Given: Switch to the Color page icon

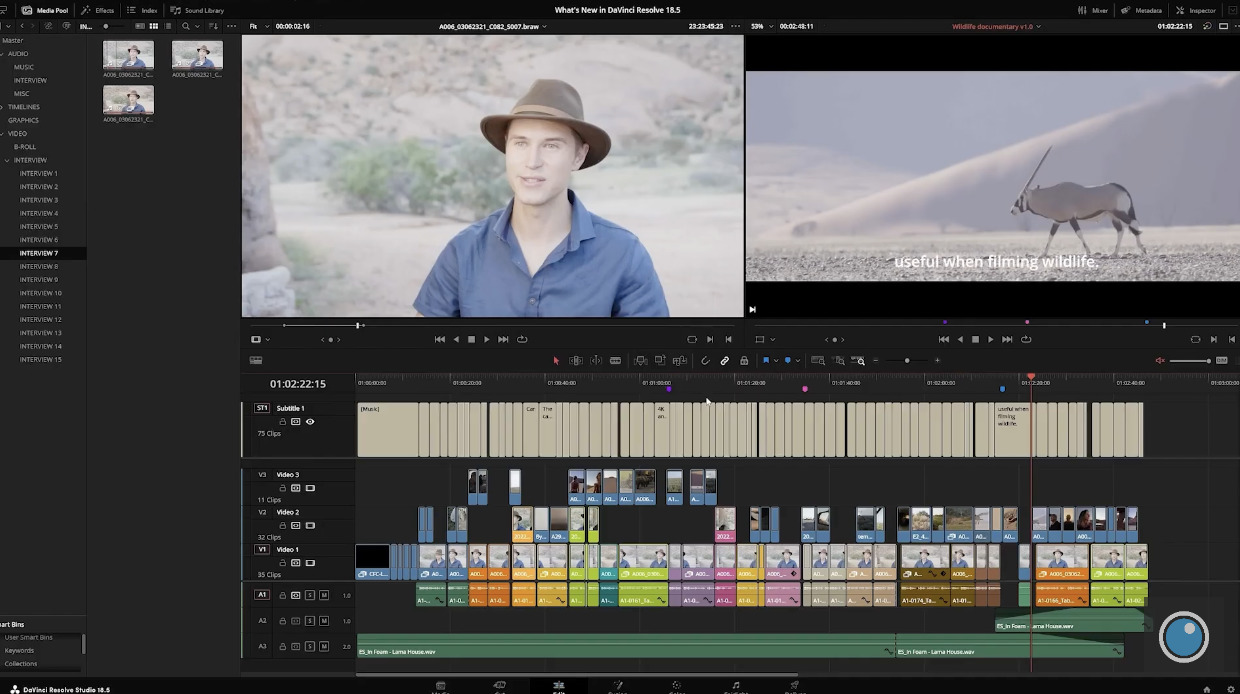Looking at the screenshot, I should (x=677, y=687).
